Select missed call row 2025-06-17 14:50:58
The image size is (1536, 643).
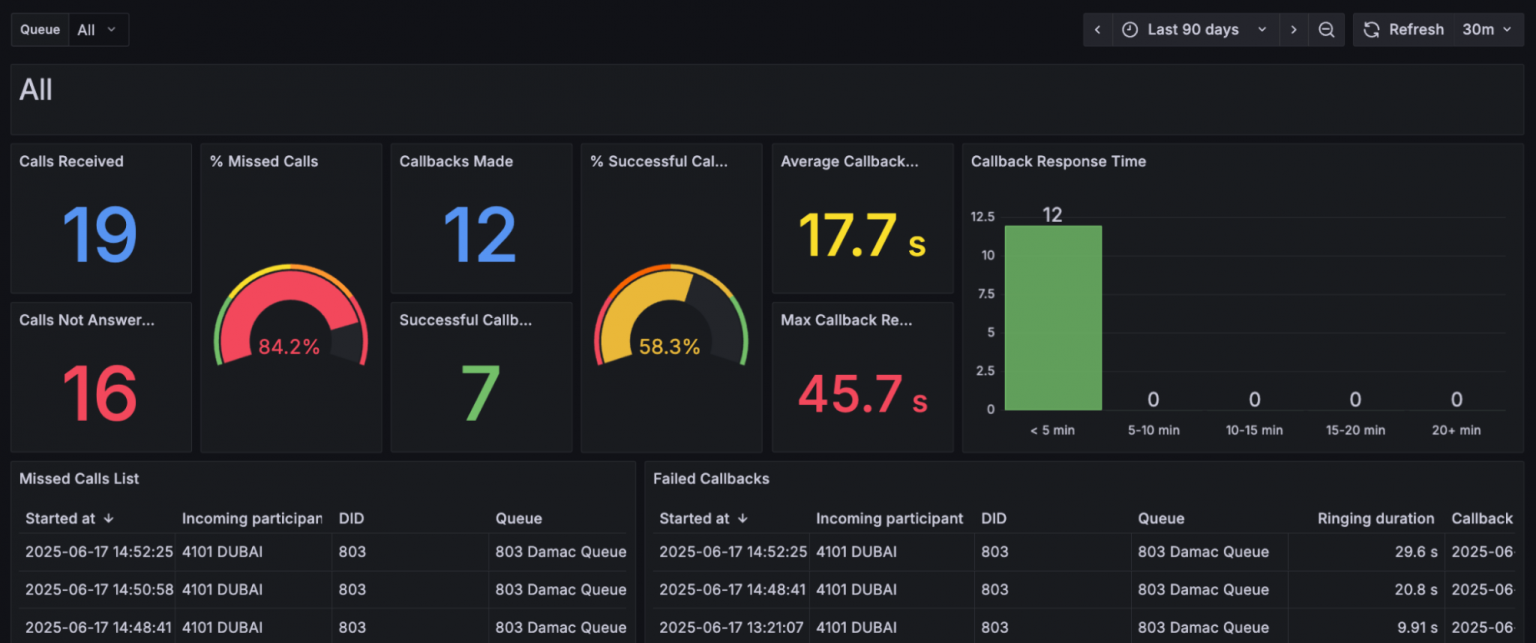(x=325, y=590)
